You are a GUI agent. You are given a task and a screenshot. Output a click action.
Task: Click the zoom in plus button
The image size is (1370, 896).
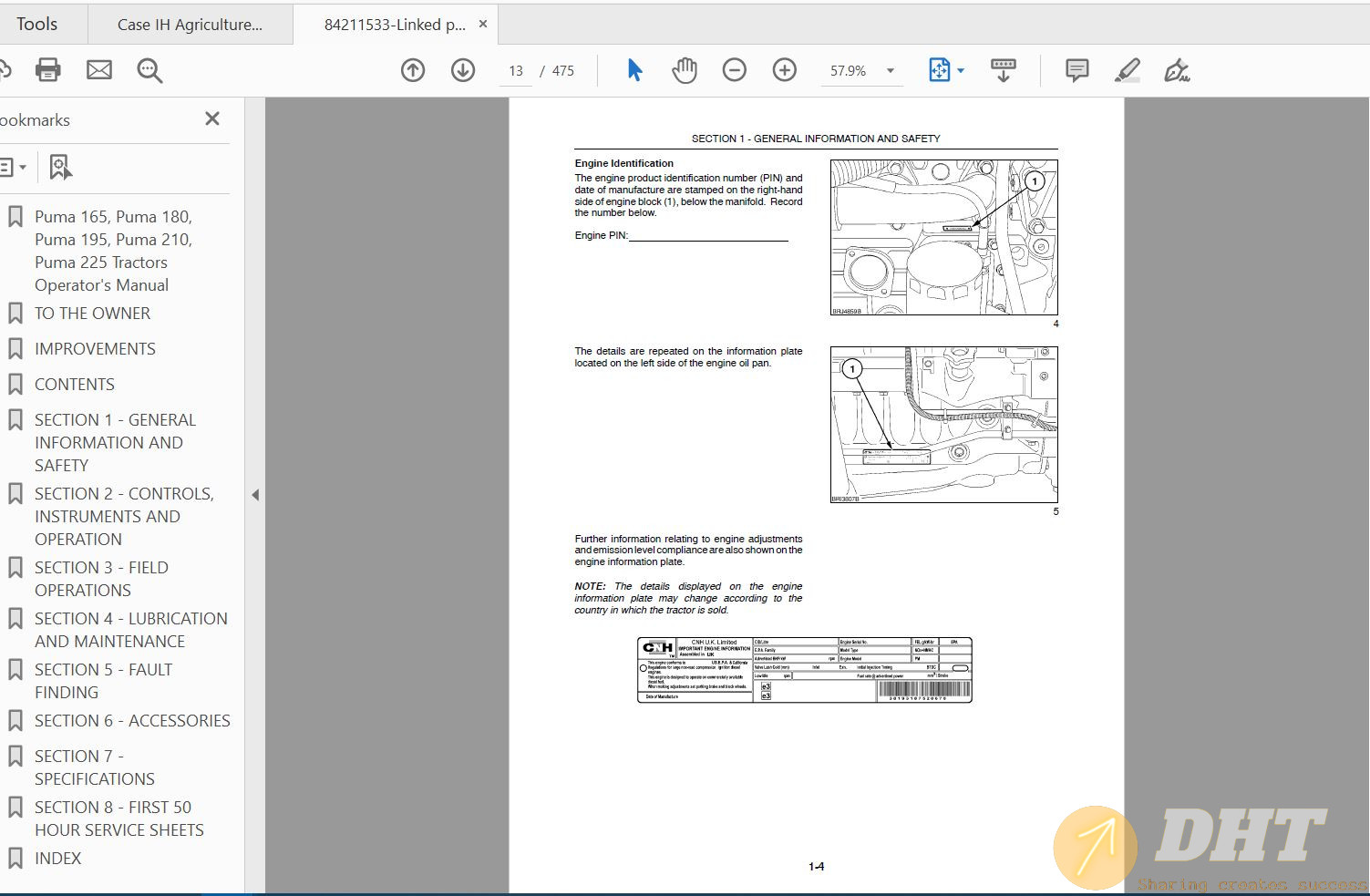pyautogui.click(x=784, y=70)
